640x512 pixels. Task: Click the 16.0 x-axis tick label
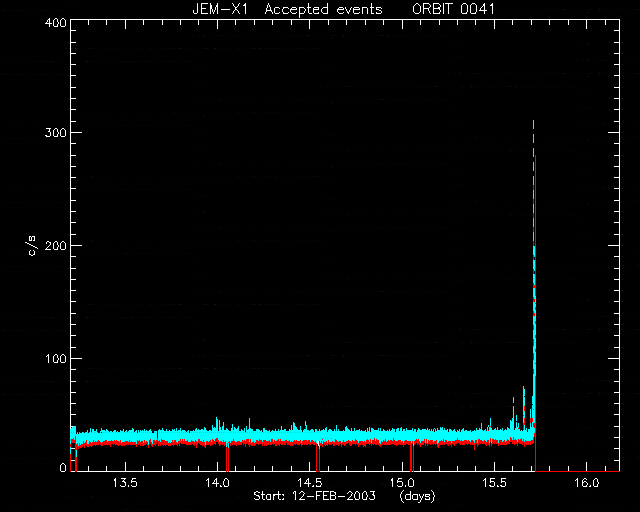(x=587, y=483)
